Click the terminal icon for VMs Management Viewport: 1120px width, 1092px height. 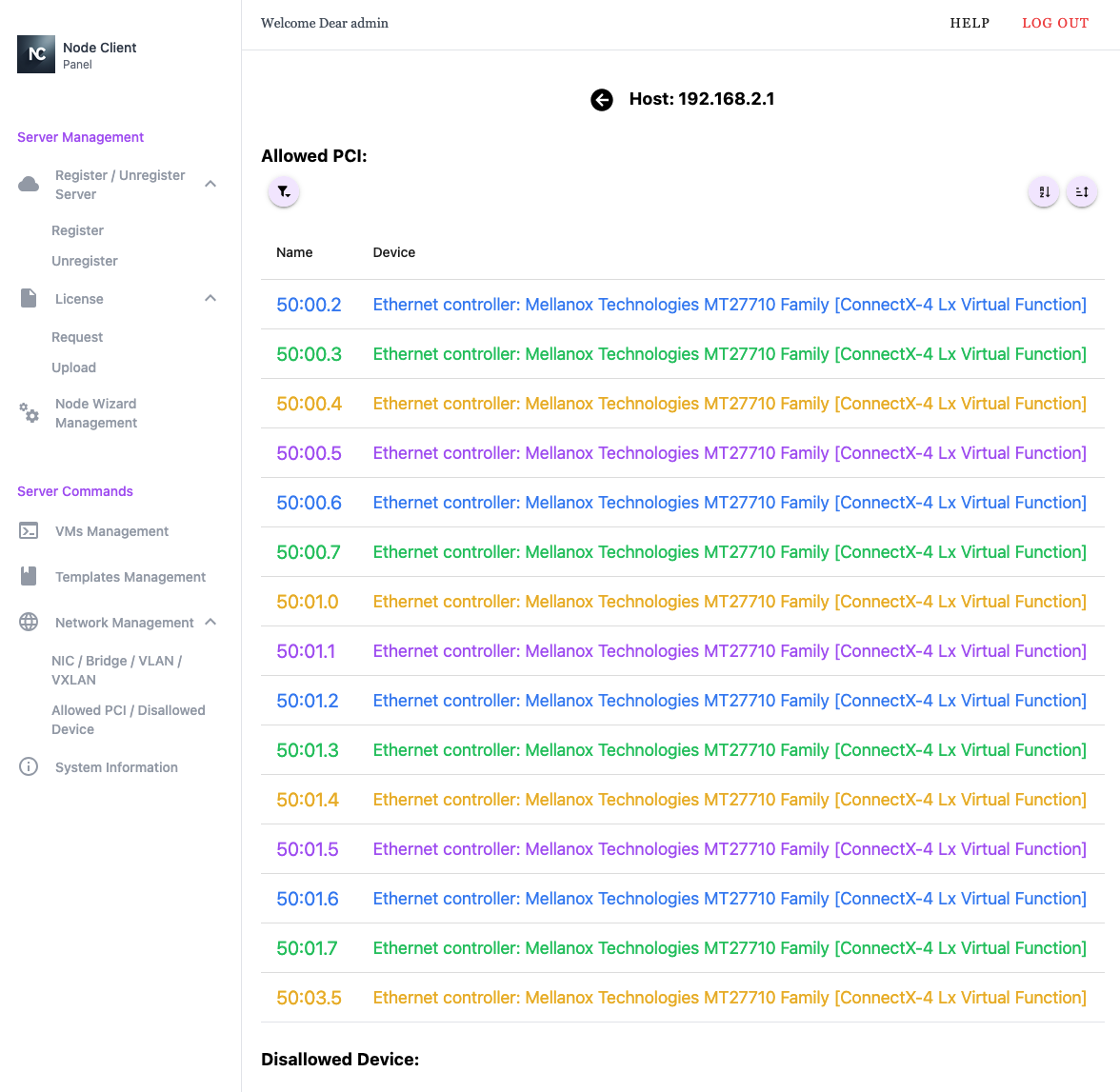(x=30, y=531)
